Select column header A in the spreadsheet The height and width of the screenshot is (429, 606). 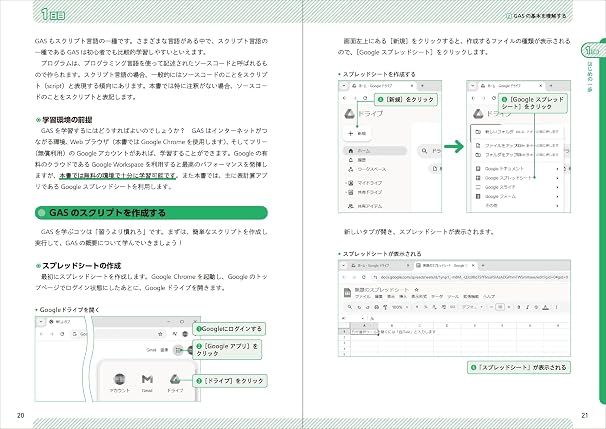coord(364,326)
